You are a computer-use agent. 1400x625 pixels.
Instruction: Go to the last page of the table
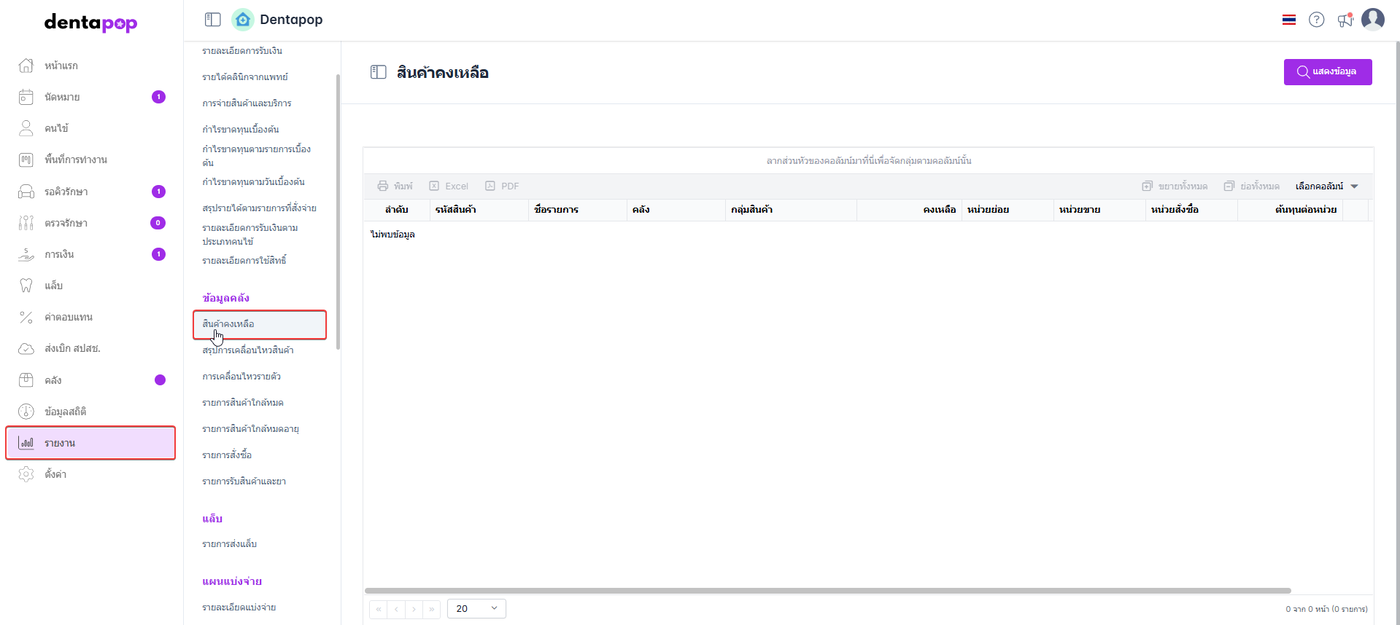432,608
